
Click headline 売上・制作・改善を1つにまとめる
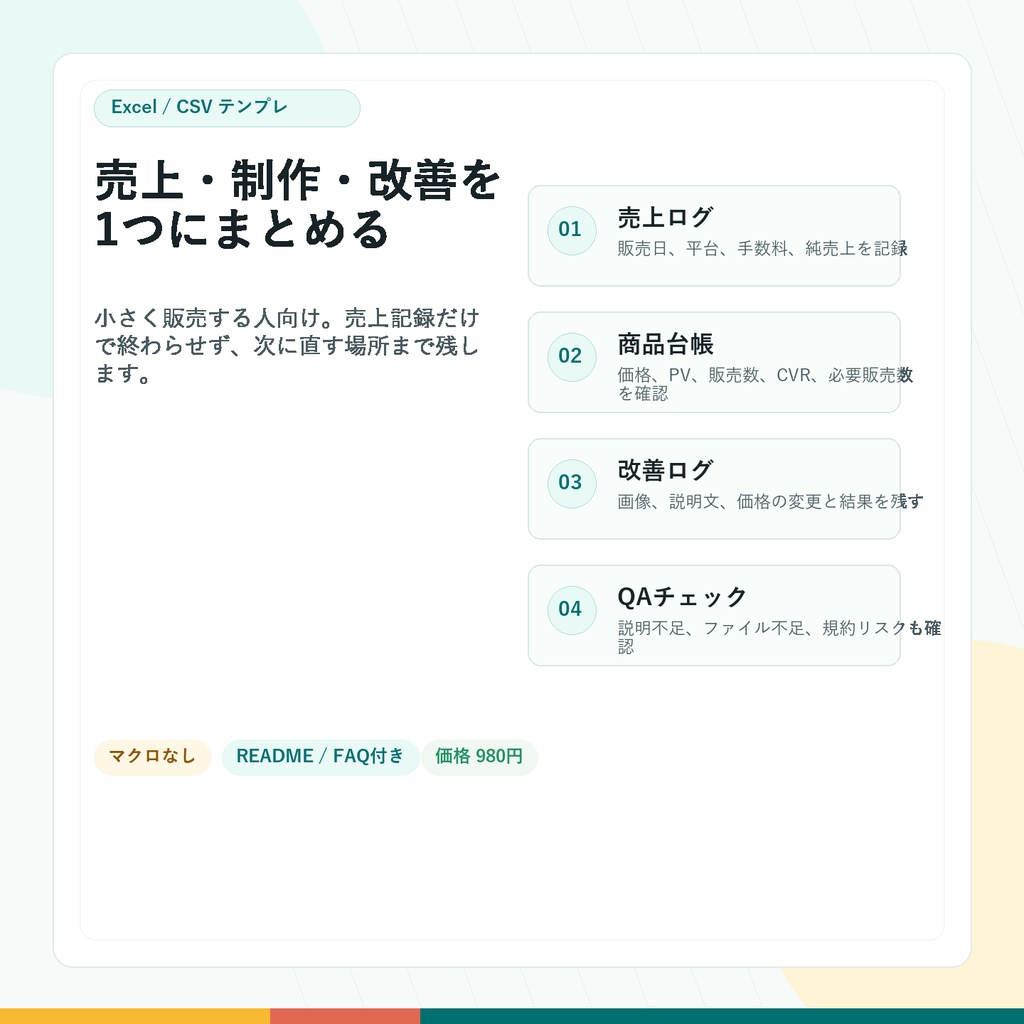tap(297, 204)
